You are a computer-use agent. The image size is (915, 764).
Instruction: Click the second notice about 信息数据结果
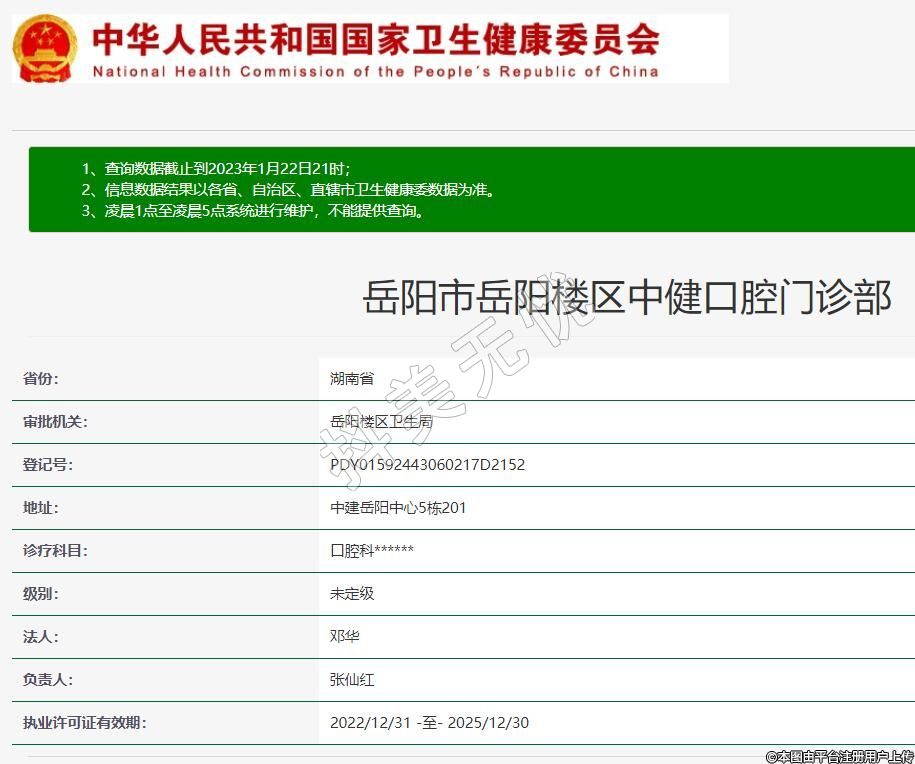(x=288, y=189)
